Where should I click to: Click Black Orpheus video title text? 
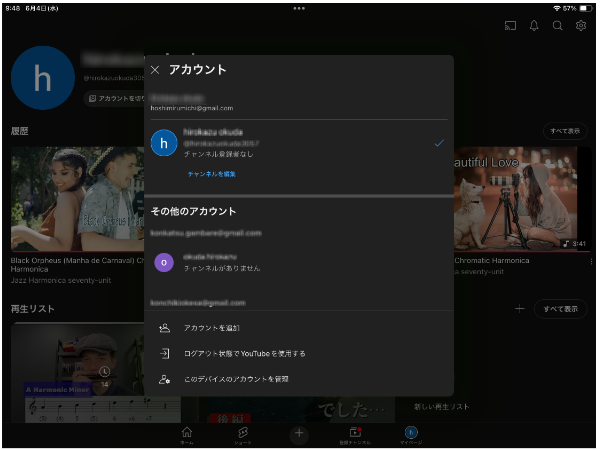click(77, 265)
